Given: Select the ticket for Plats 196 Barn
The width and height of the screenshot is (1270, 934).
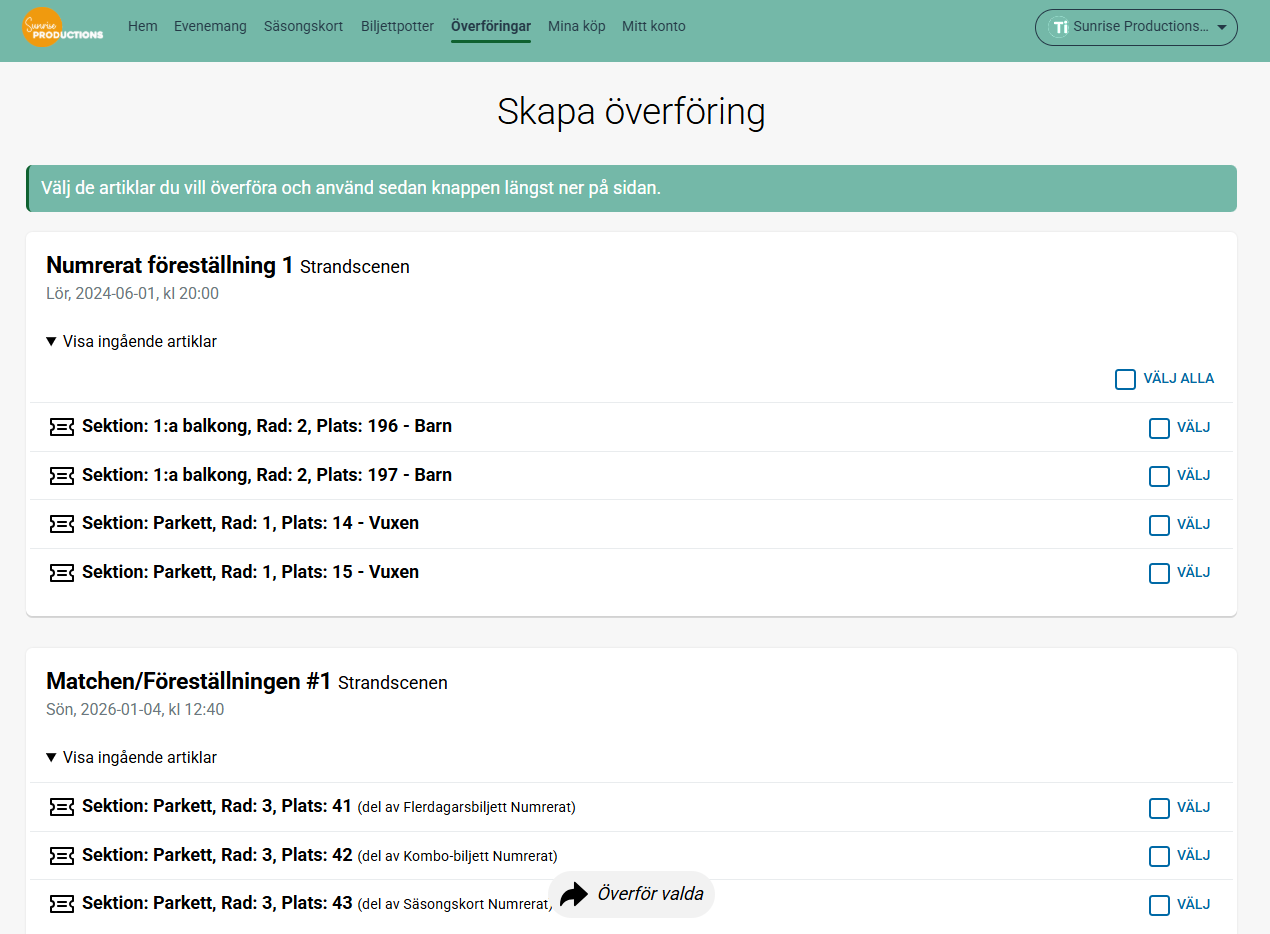Looking at the screenshot, I should [1159, 428].
